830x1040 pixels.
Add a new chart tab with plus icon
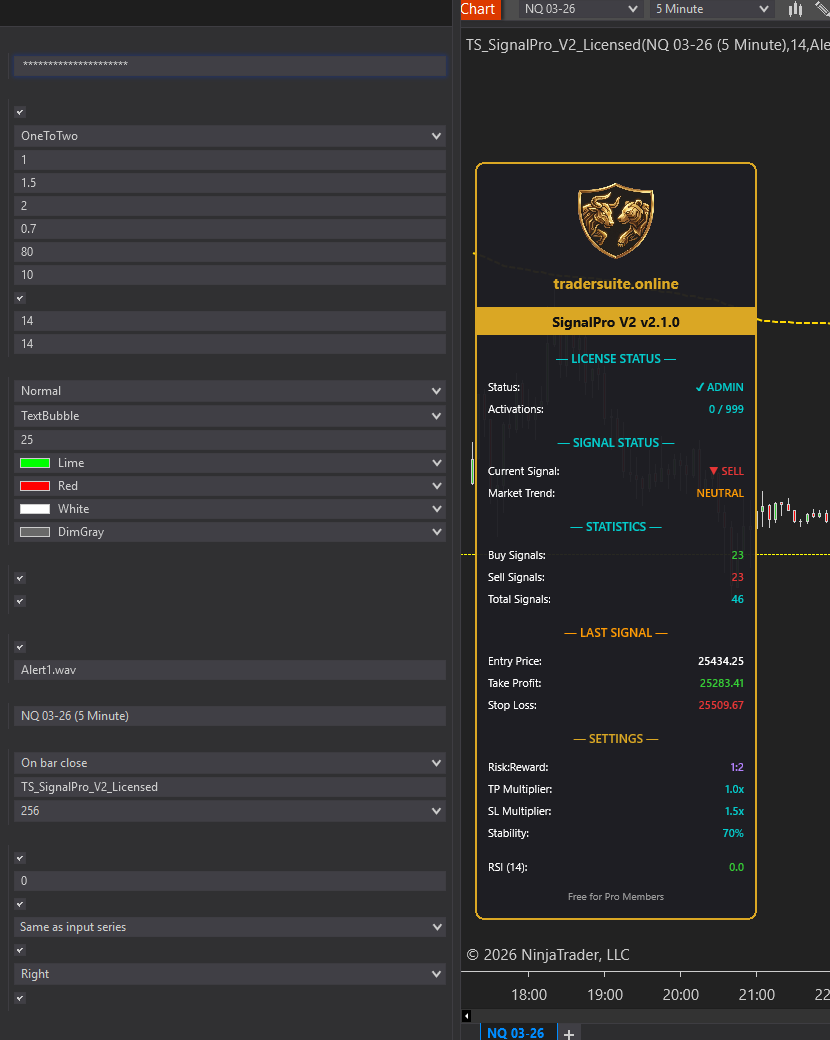tap(569, 1033)
